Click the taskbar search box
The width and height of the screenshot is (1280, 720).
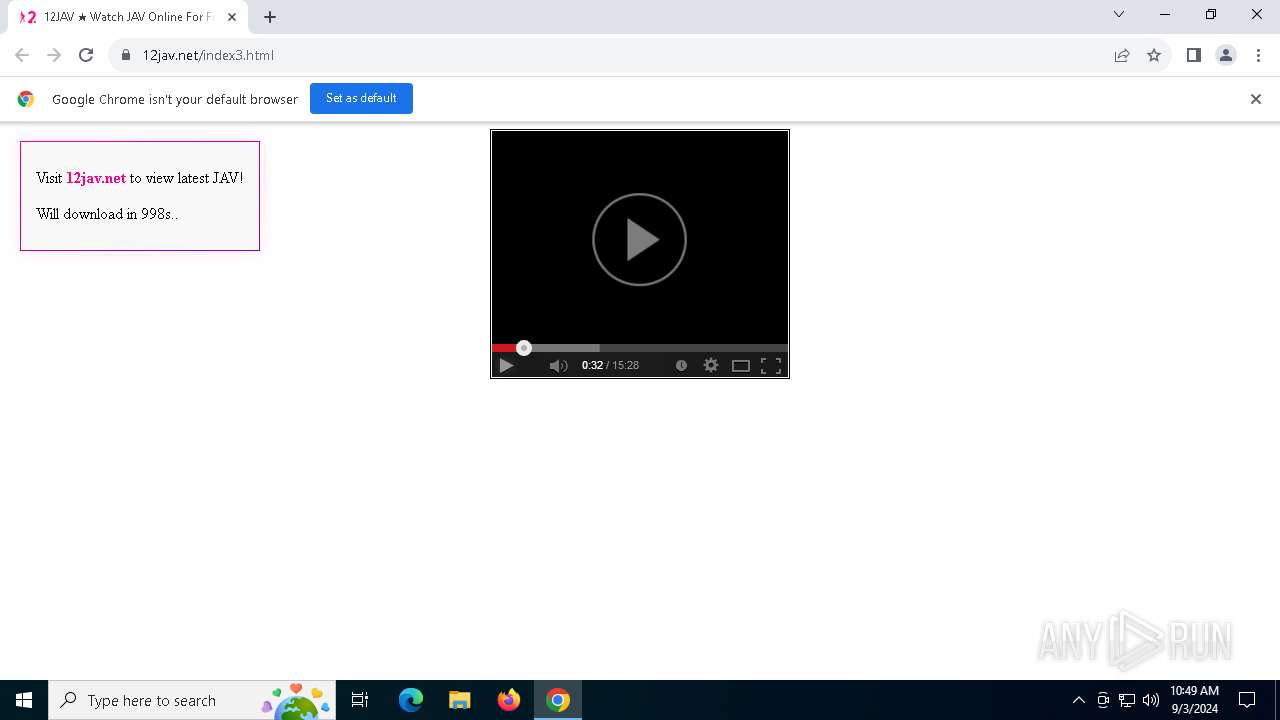point(192,700)
